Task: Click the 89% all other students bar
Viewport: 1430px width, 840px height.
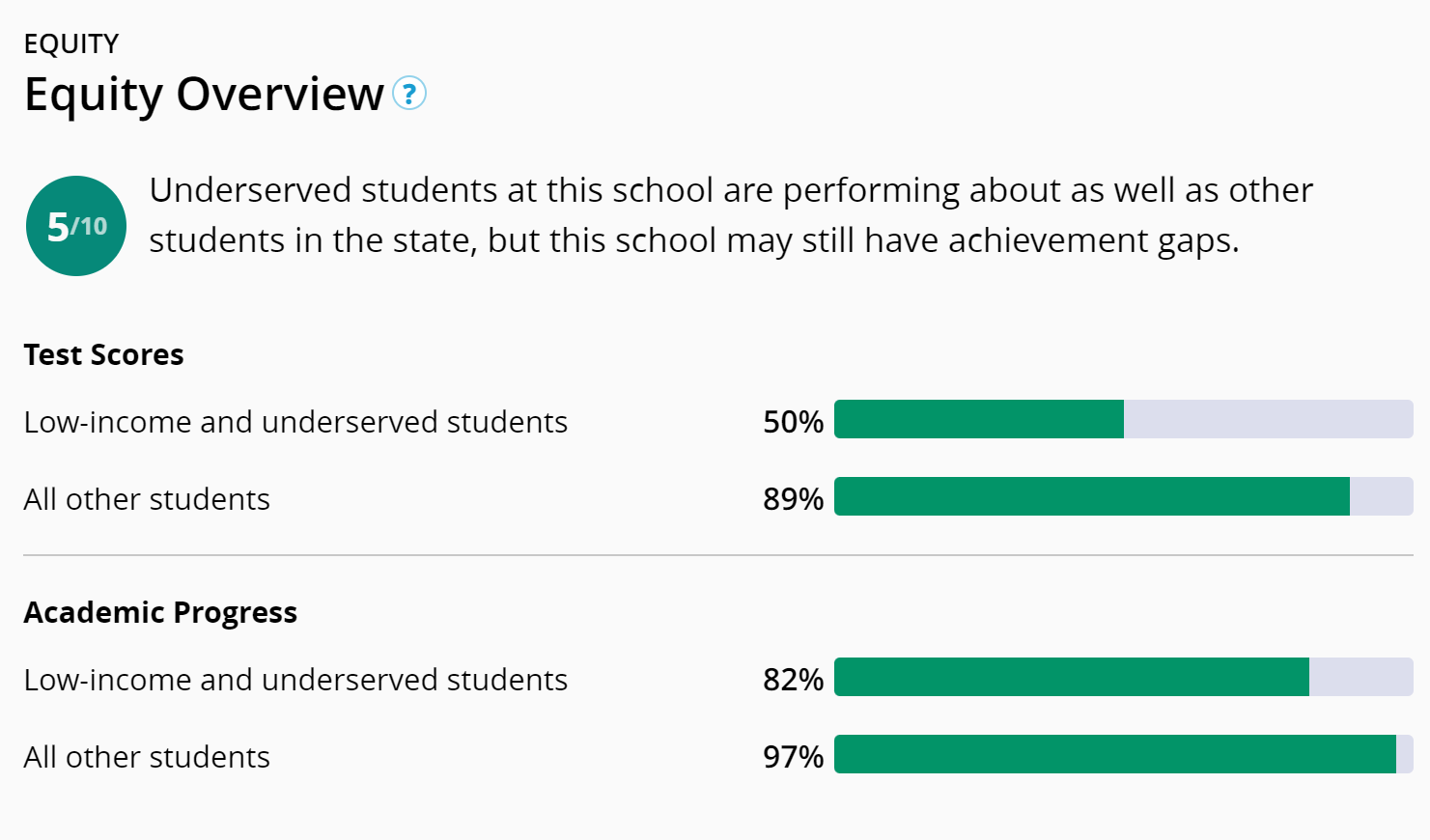Action: [x=1091, y=496]
